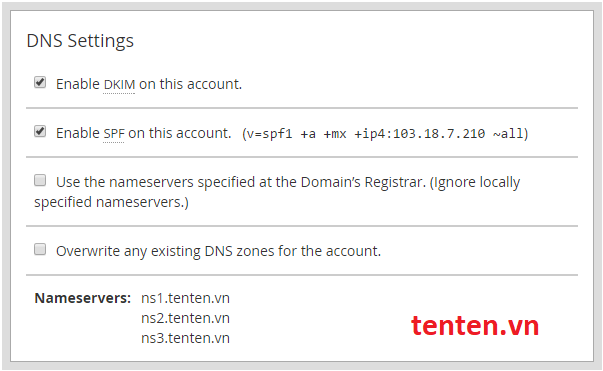Click the 'on this account.' text after DKIM
603x371 pixels.
click(x=190, y=84)
